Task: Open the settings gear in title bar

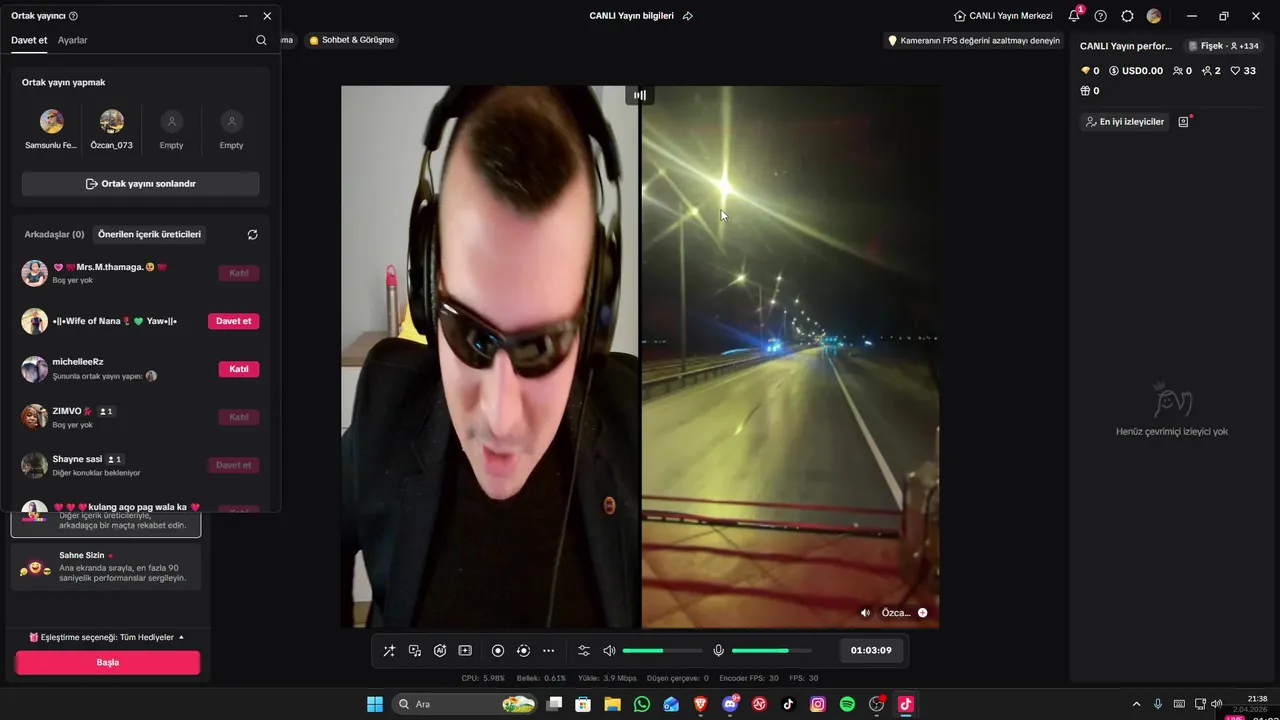Action: (x=1127, y=16)
